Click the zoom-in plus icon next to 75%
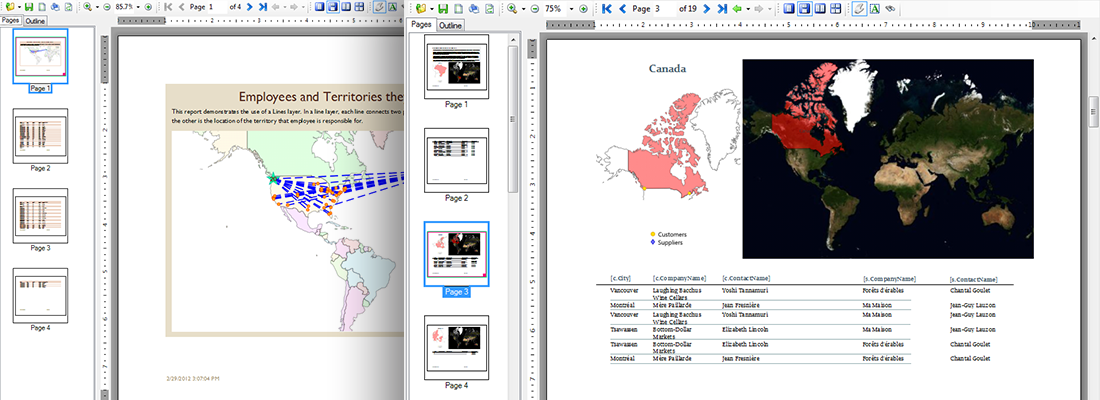The width and height of the screenshot is (1100, 400). pyautogui.click(x=583, y=8)
